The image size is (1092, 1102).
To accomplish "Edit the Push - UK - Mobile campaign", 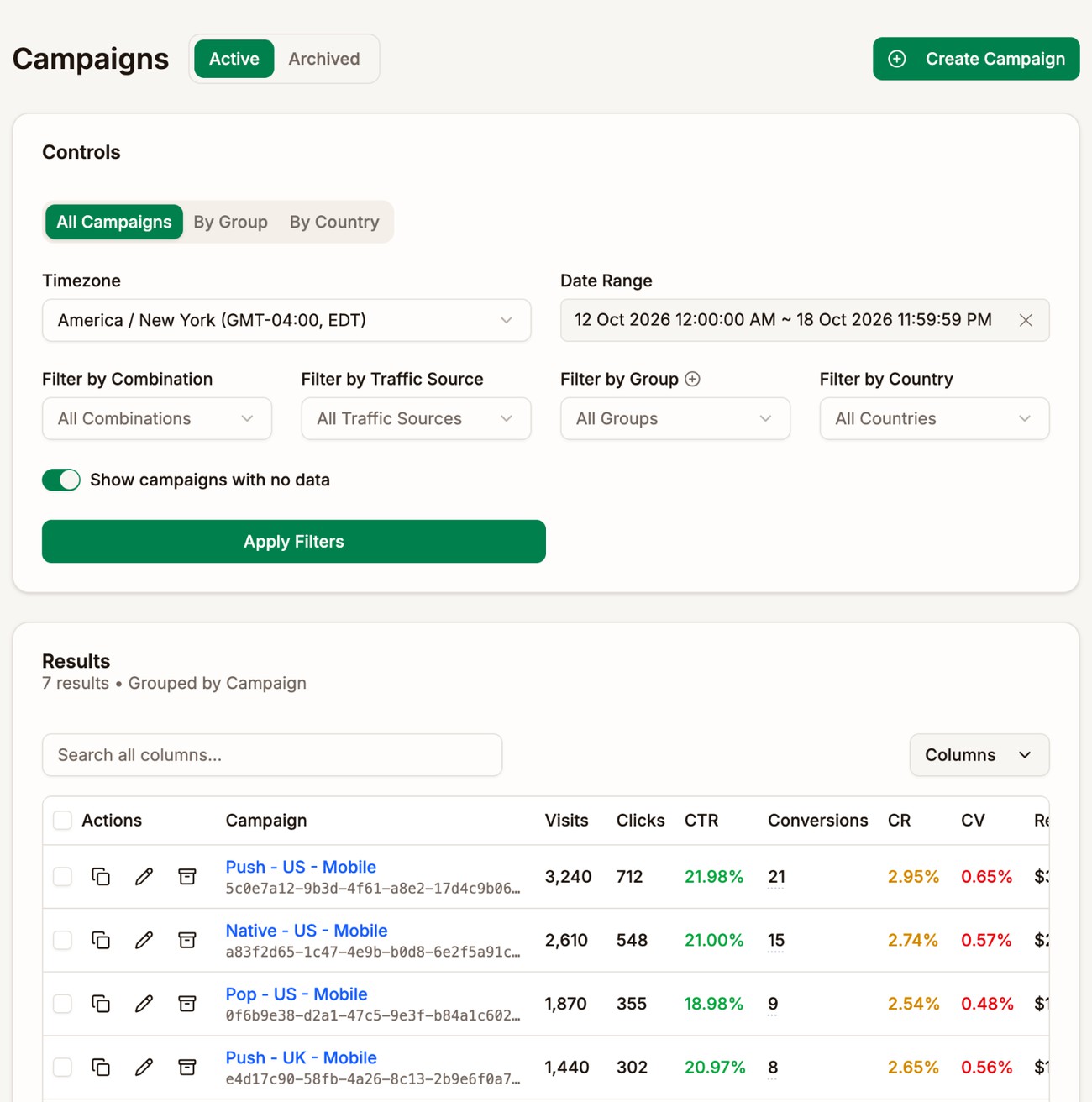I will tap(144, 1067).
